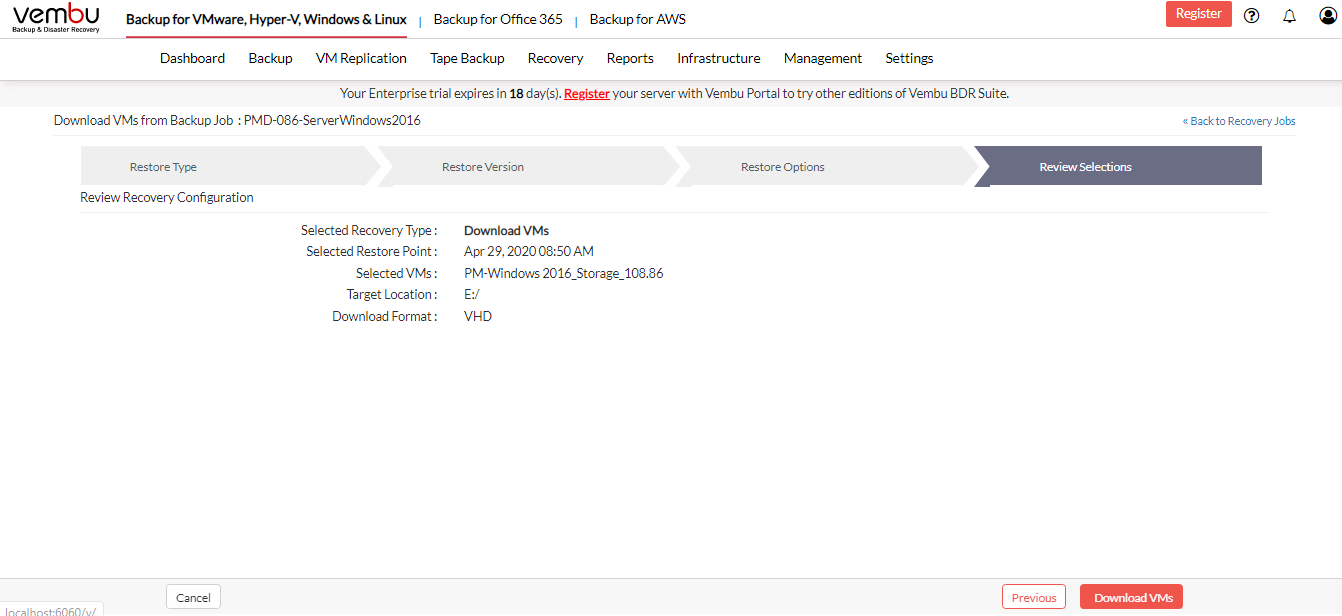Viewport: 1342px width, 616px height.
Task: Click the 'Selected Recovery Type :' label
Action: pos(369,231)
